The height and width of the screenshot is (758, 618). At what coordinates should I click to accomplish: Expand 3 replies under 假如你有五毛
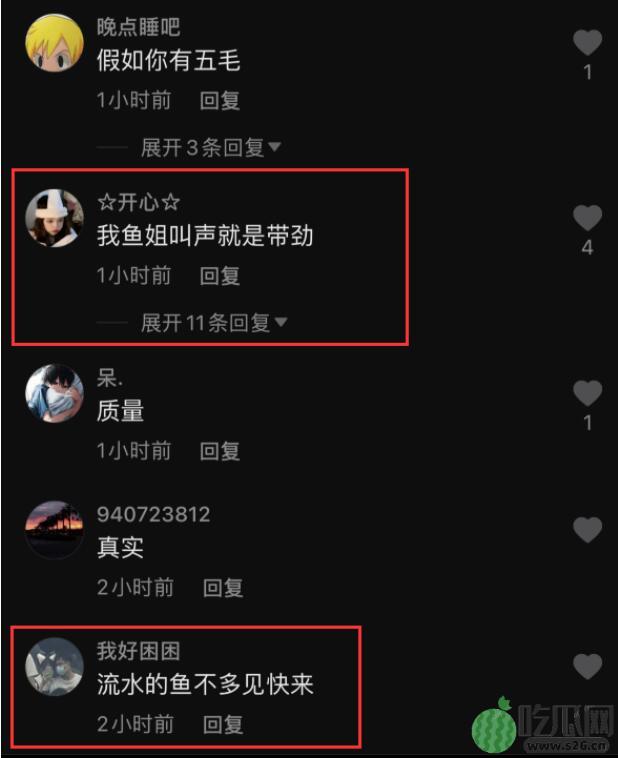[211, 147]
